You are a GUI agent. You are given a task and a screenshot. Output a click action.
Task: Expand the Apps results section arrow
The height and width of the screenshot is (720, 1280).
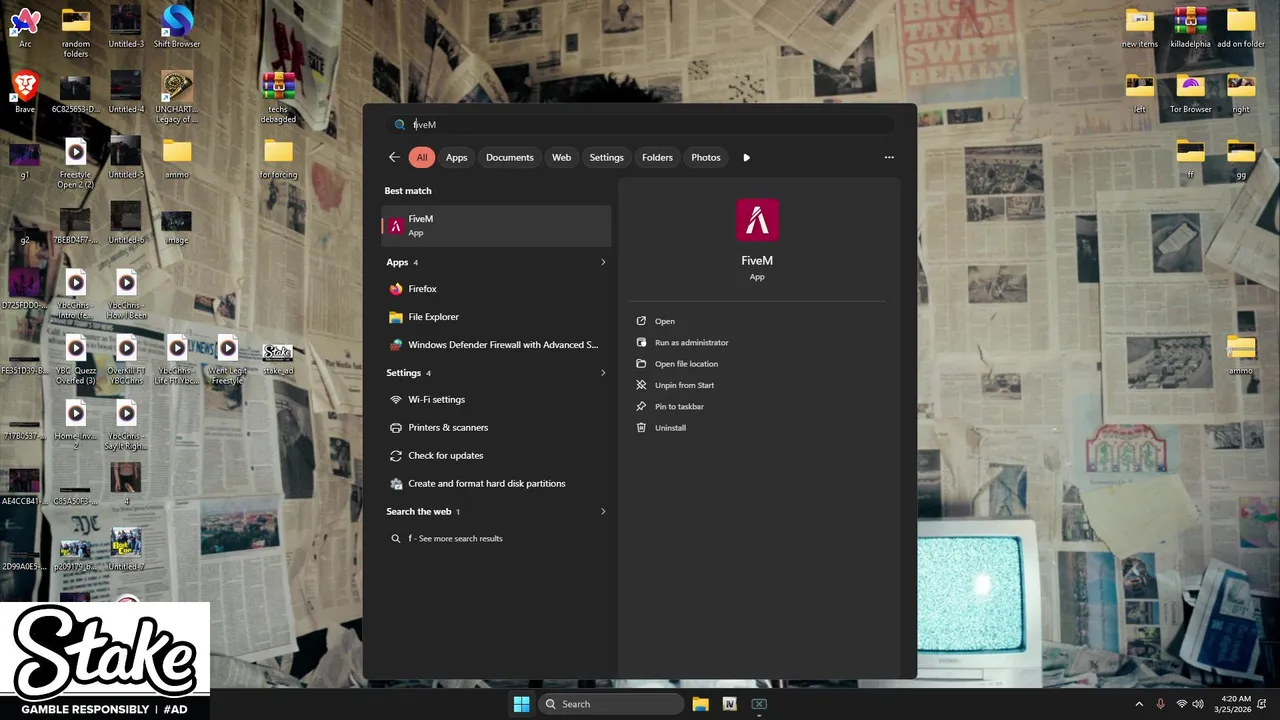click(x=603, y=262)
